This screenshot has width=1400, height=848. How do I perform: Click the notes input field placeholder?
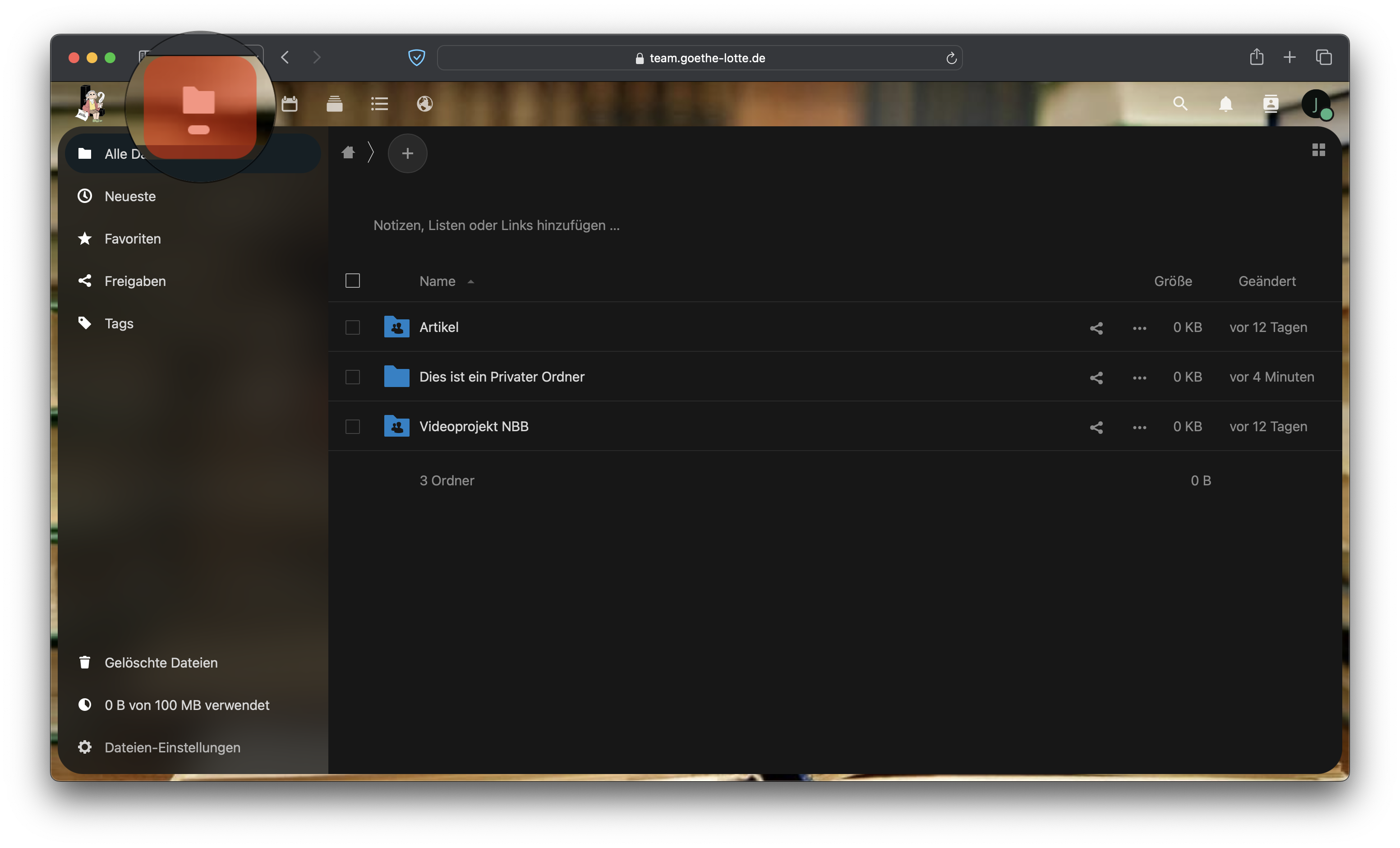tap(496, 226)
